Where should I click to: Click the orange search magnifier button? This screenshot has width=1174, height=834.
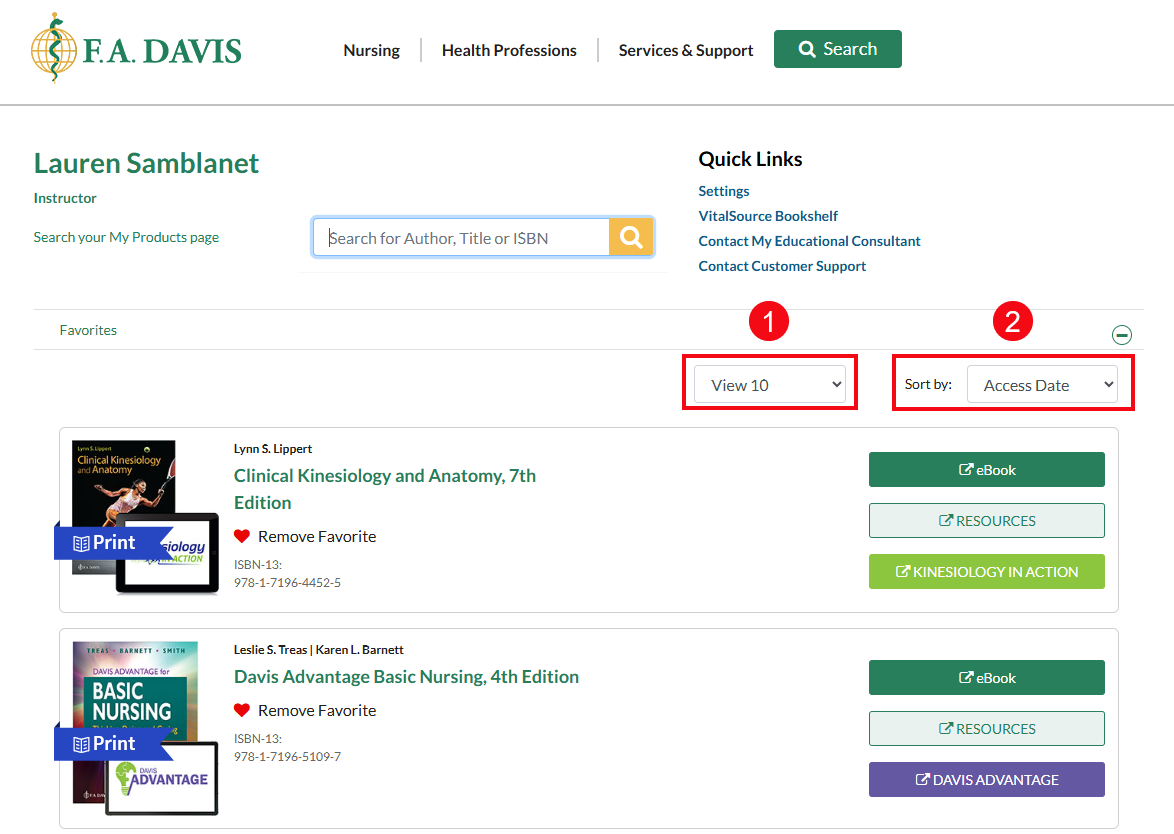[631, 237]
